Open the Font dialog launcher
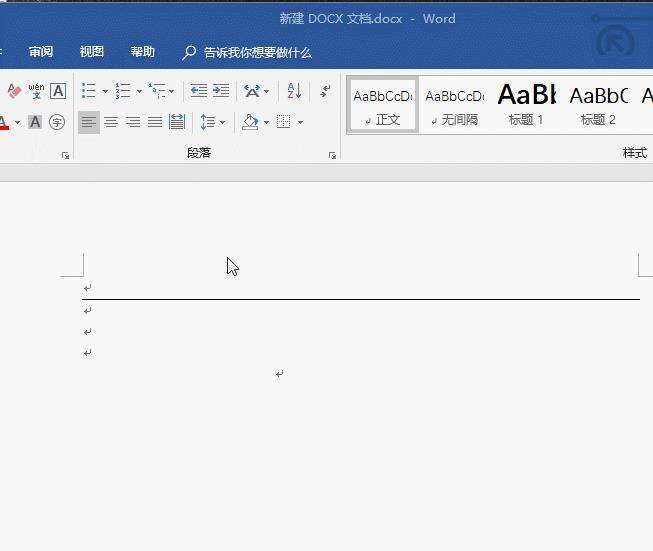 tap(65, 155)
